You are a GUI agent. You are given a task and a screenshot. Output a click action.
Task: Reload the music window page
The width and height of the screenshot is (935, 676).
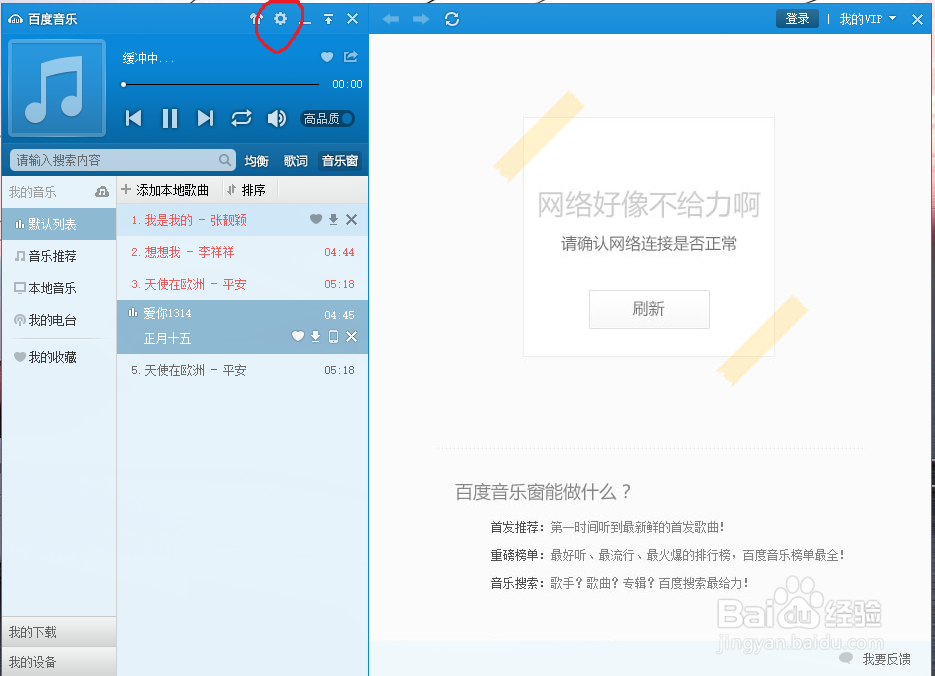pyautogui.click(x=452, y=19)
